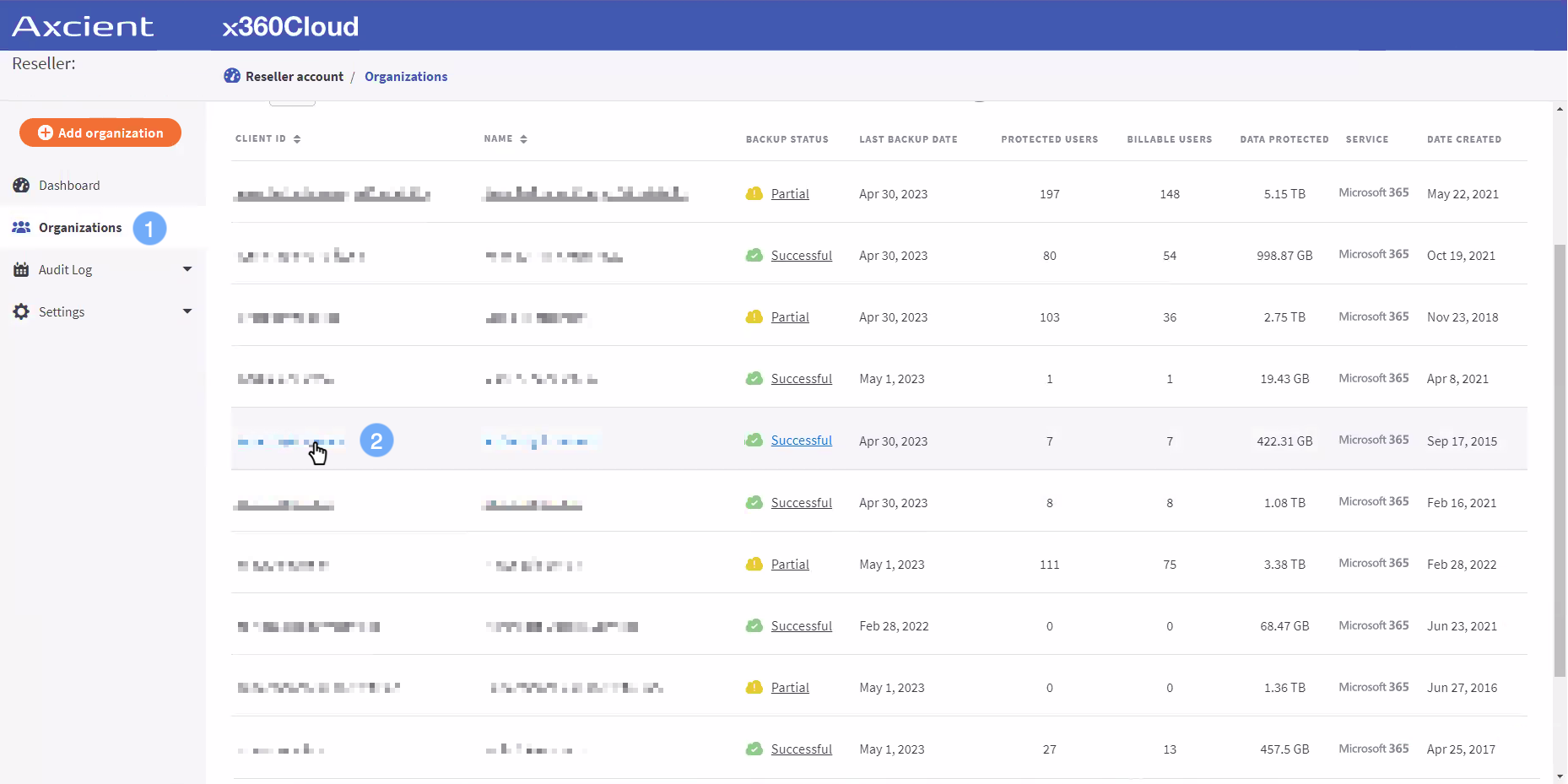
Task: Click the Microsoft 365 service in the 998.87 GB row
Action: 1373,254
